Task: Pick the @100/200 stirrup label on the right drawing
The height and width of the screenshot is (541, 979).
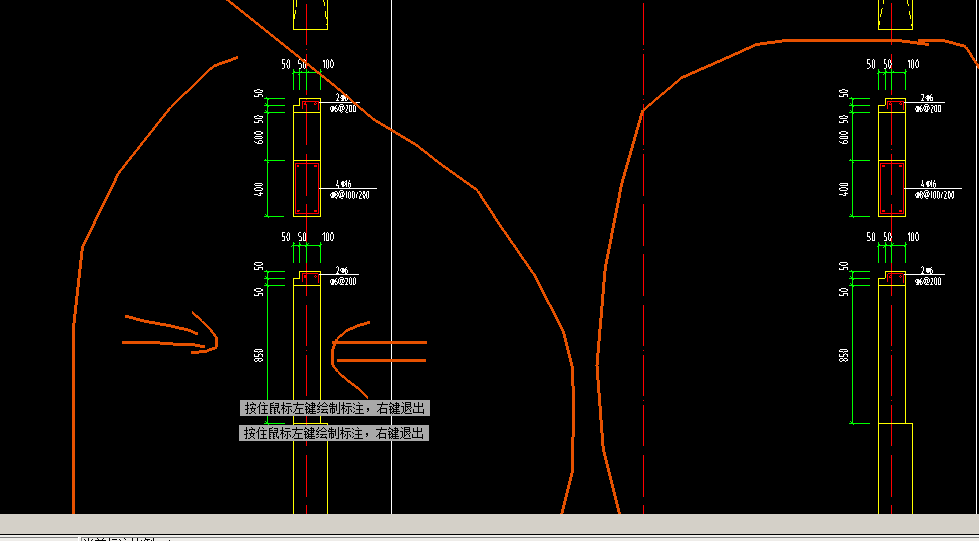Action: point(935,195)
